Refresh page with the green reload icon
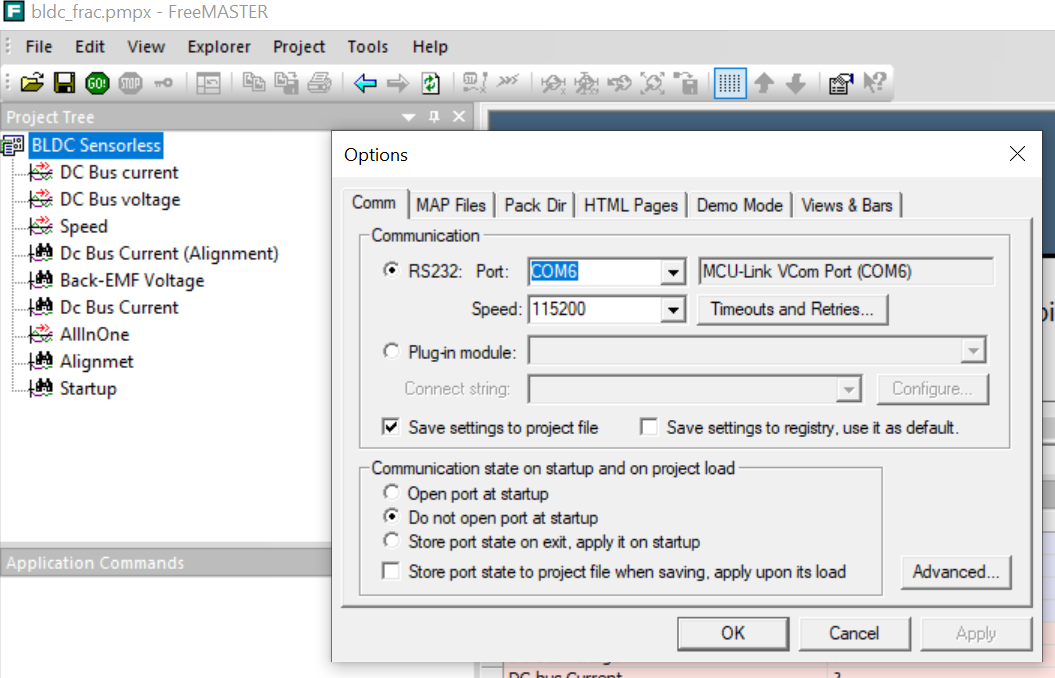This screenshot has height=678, width=1055. click(431, 83)
